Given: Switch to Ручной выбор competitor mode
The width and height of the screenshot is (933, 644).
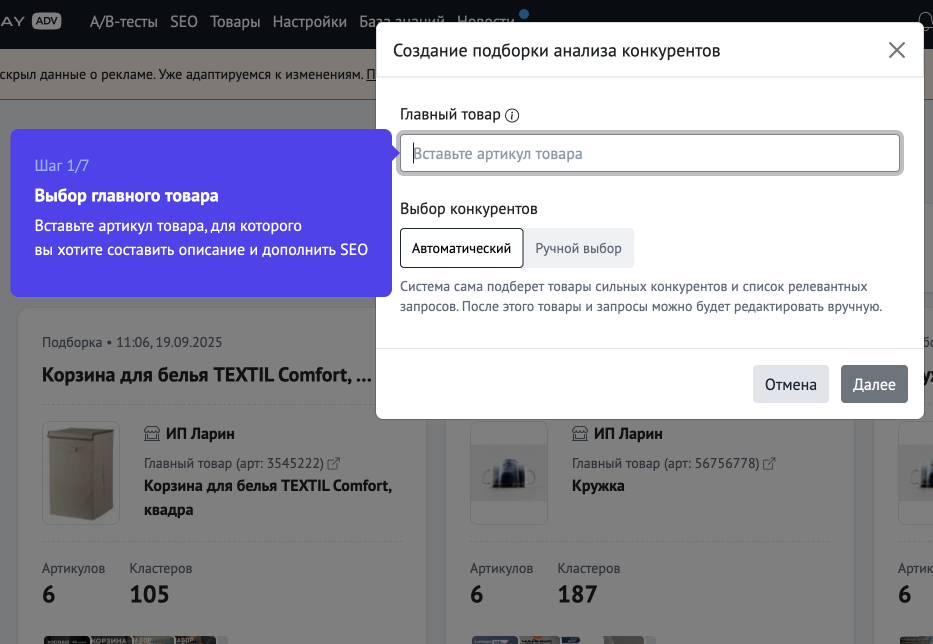Looking at the screenshot, I should point(579,247).
